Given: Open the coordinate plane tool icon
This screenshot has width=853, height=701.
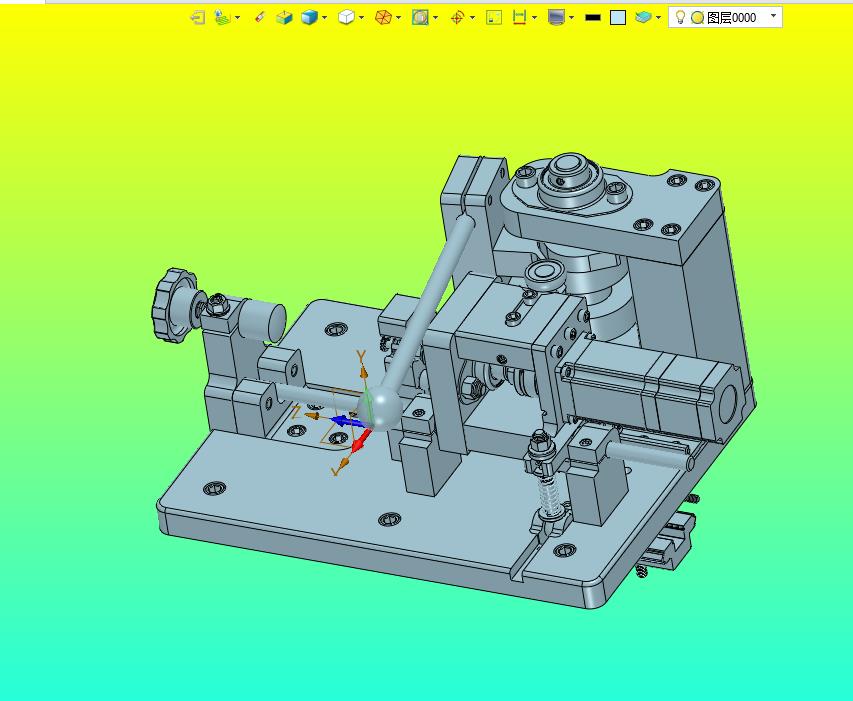Looking at the screenshot, I should (x=222, y=18).
